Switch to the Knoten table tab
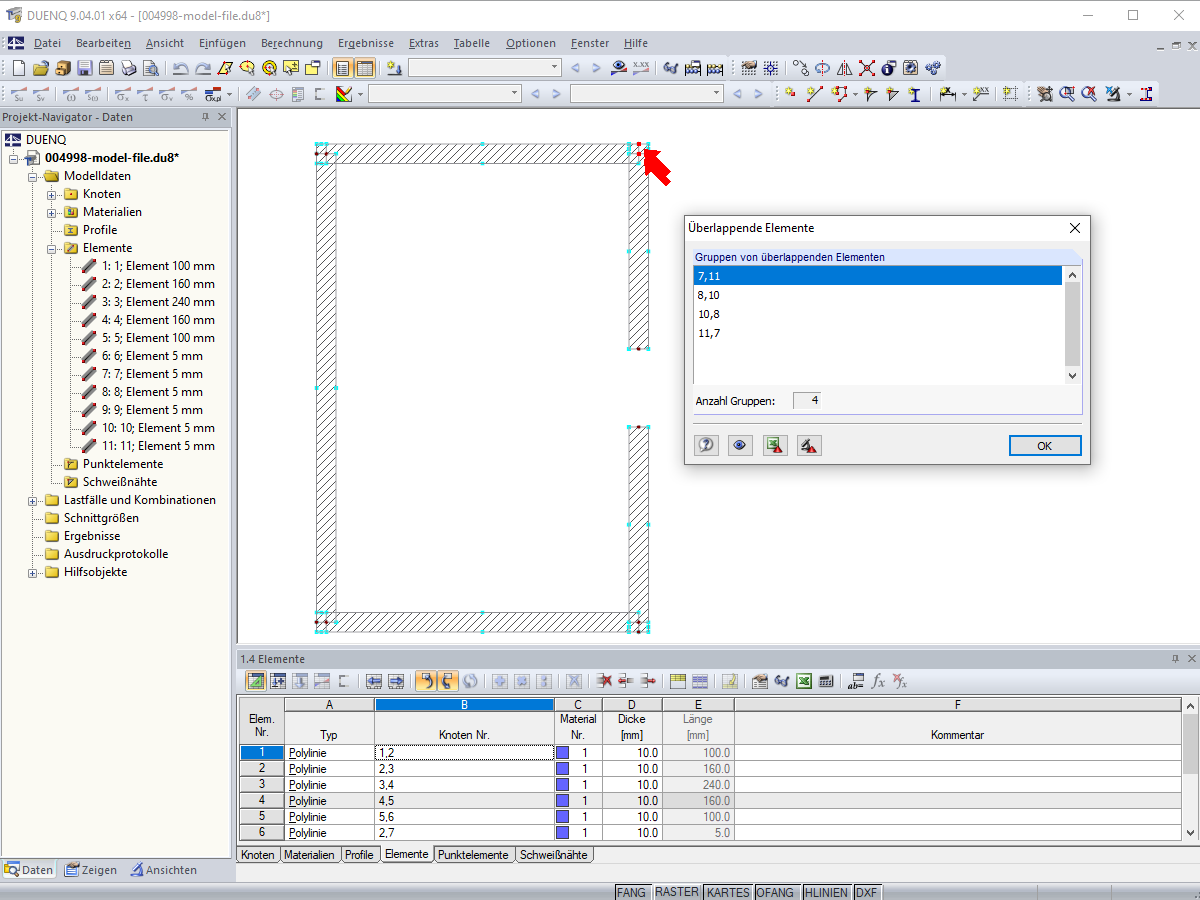1200x900 pixels. click(x=258, y=855)
